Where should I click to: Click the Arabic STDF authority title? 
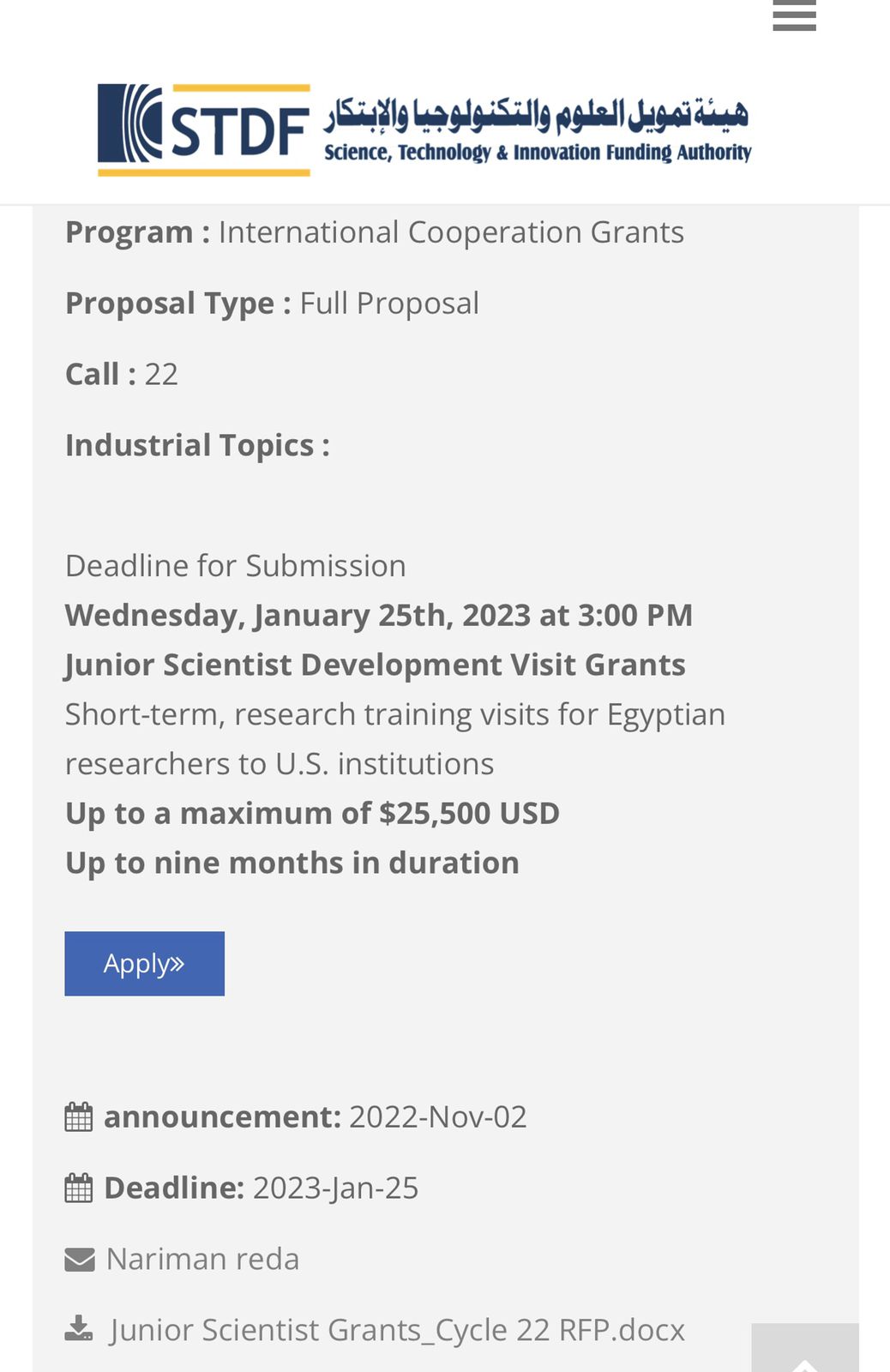pos(536,112)
